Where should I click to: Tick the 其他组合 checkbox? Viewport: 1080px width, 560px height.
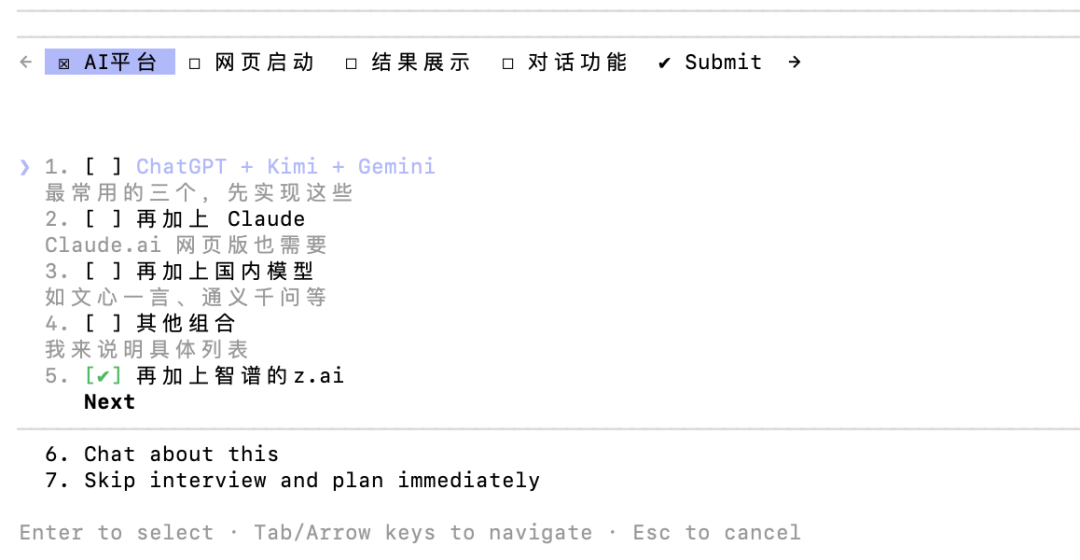[x=103, y=323]
